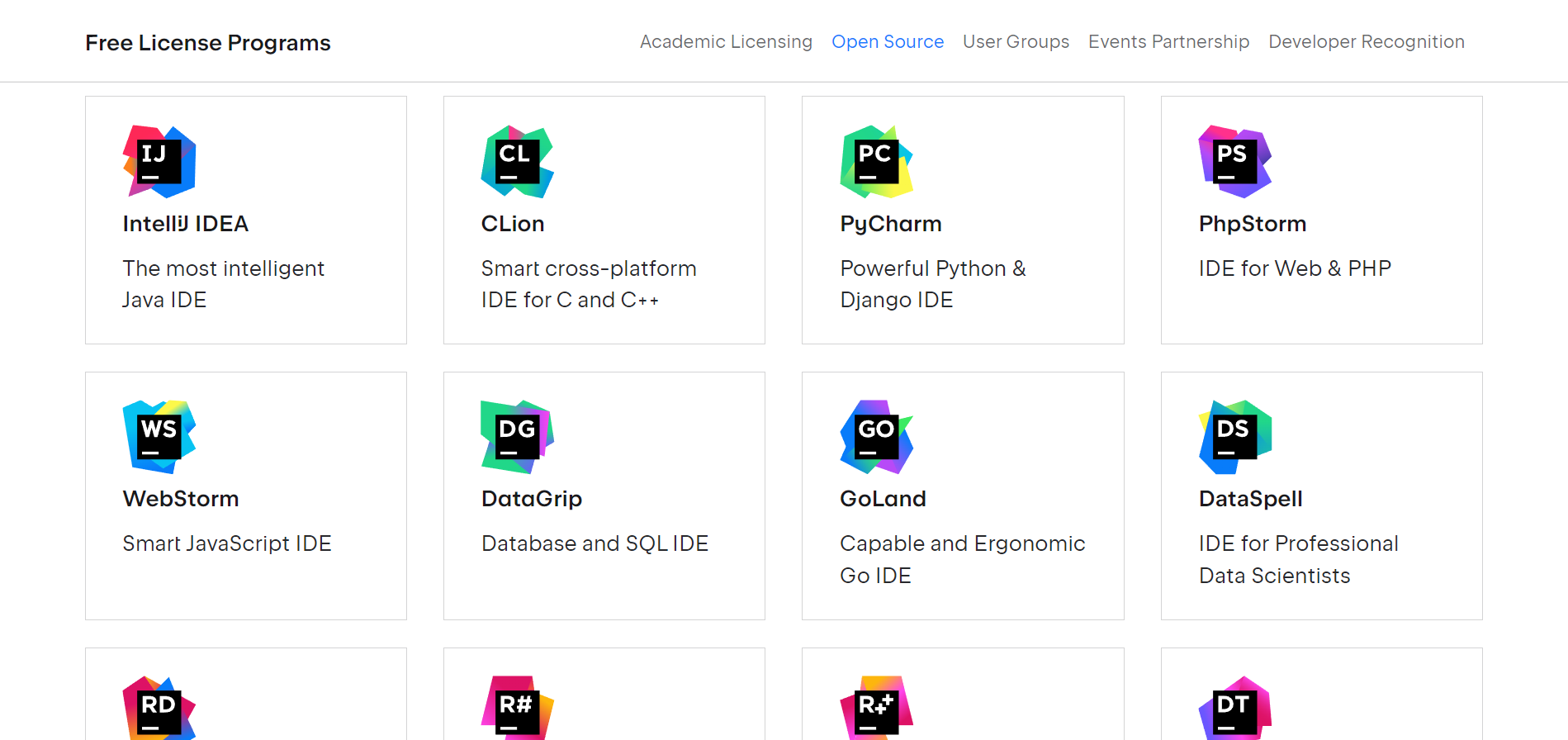
Task: Click the CLion logo icon
Action: (x=518, y=162)
